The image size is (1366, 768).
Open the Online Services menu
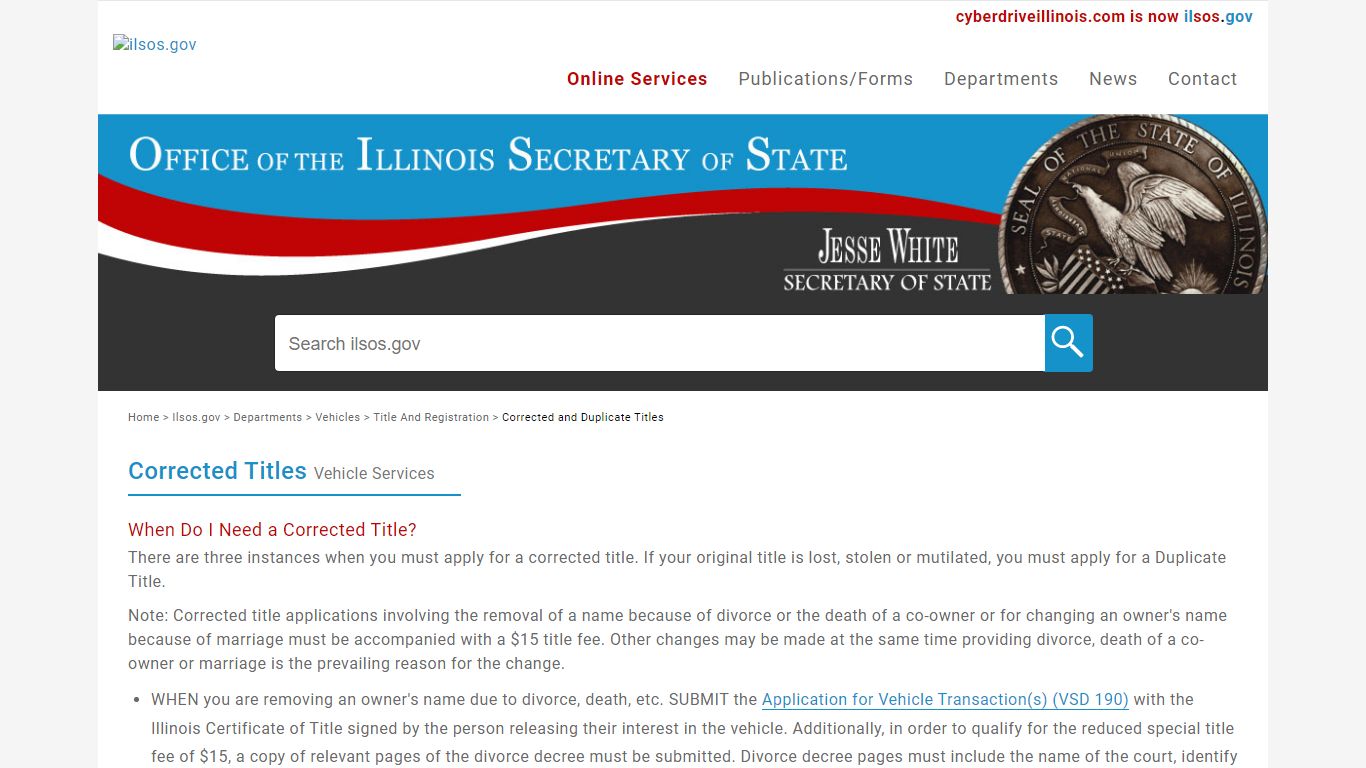pos(637,79)
